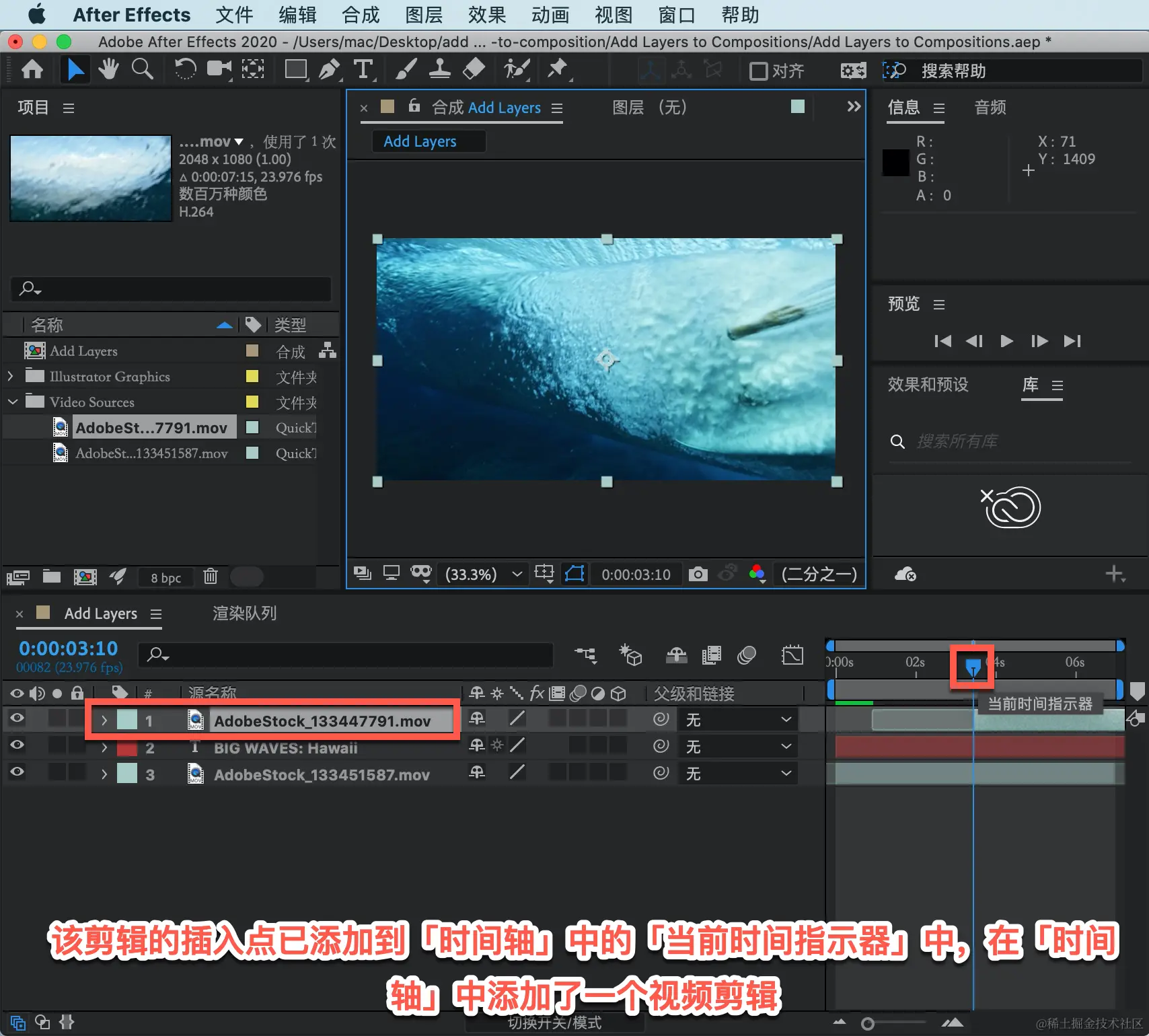Expand layer 3 AdobeStock_133451587.mov properties
1149x1036 pixels.
tap(104, 774)
